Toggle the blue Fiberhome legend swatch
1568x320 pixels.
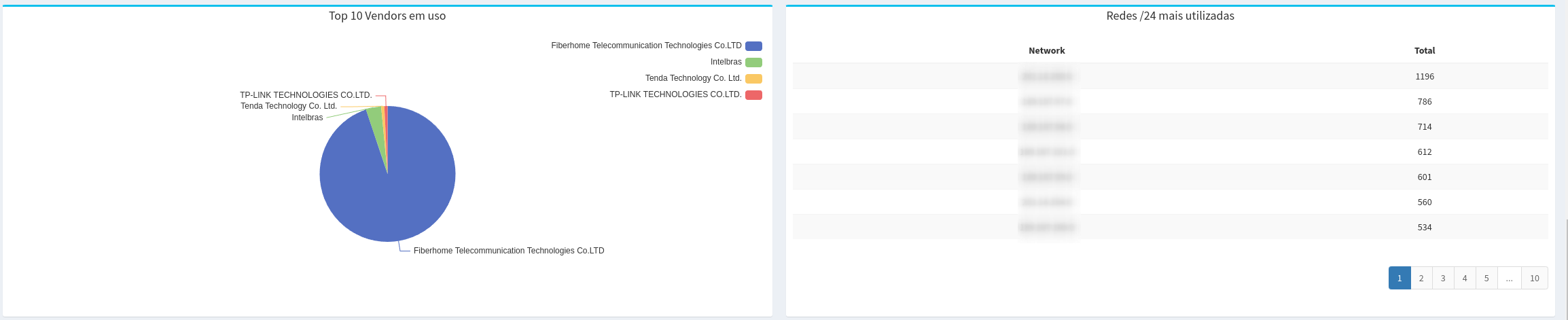753,46
